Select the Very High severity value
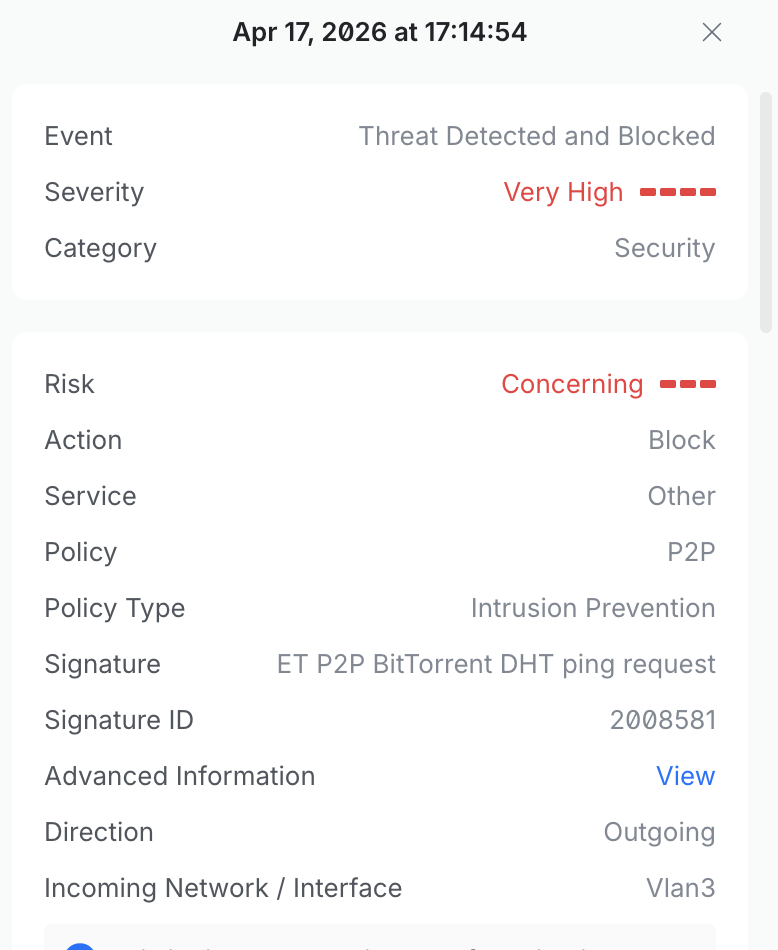The width and height of the screenshot is (778, 950). (x=563, y=192)
